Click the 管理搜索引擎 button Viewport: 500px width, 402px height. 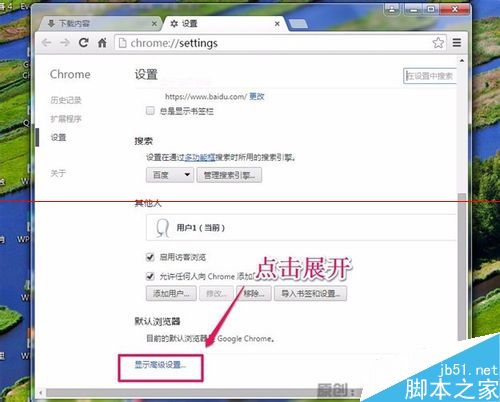coord(229,175)
